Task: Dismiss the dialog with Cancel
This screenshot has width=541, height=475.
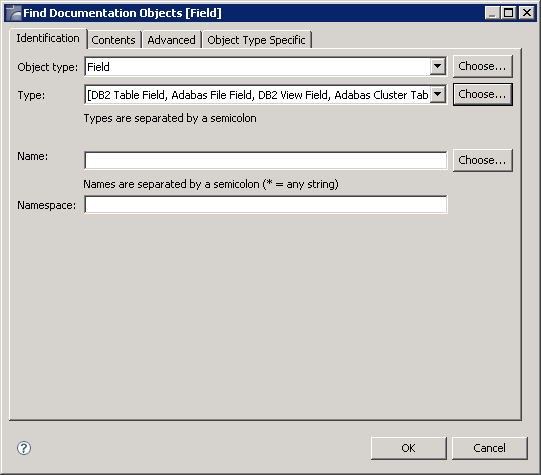Action: [490, 448]
